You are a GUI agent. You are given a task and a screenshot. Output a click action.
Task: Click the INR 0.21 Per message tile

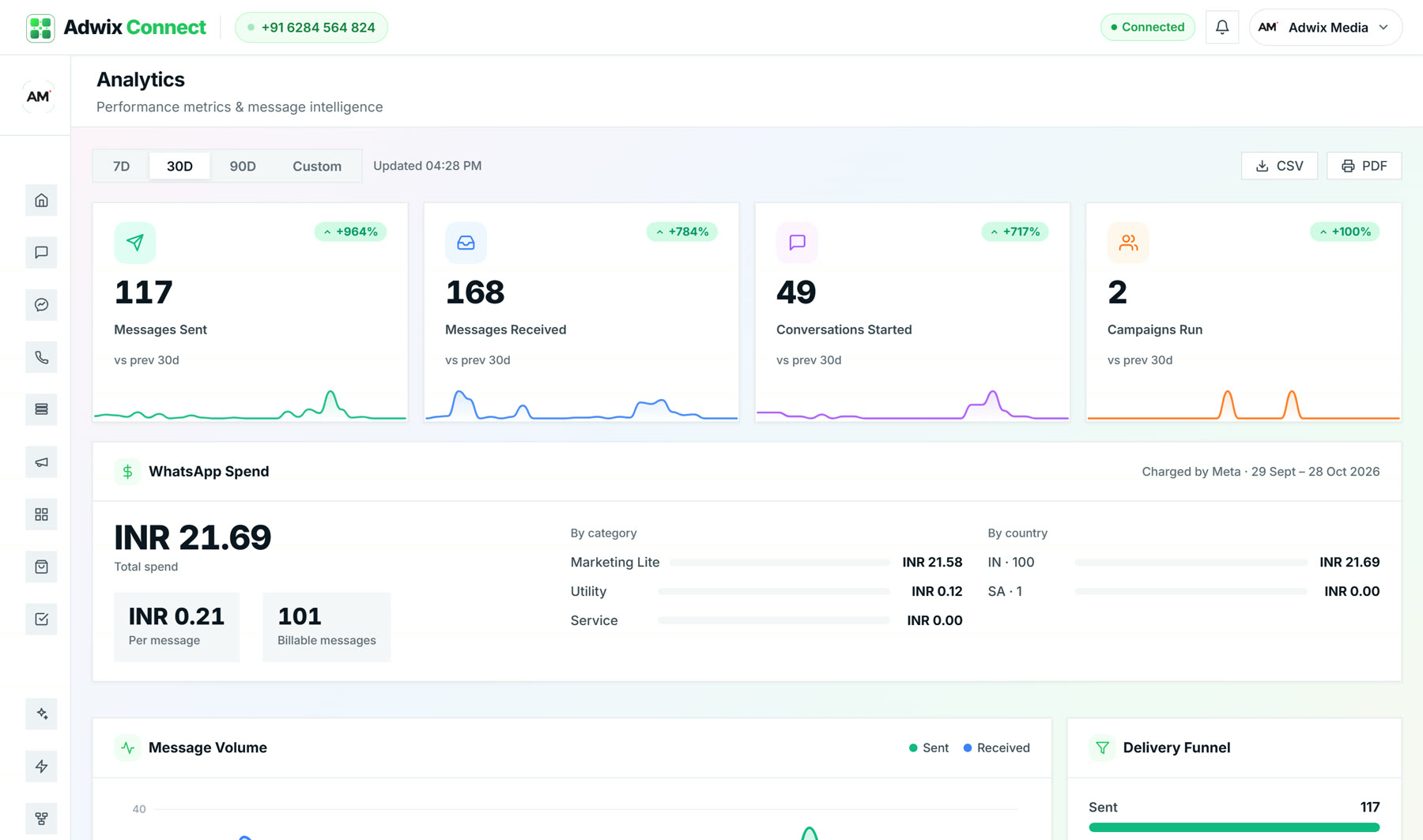point(176,627)
